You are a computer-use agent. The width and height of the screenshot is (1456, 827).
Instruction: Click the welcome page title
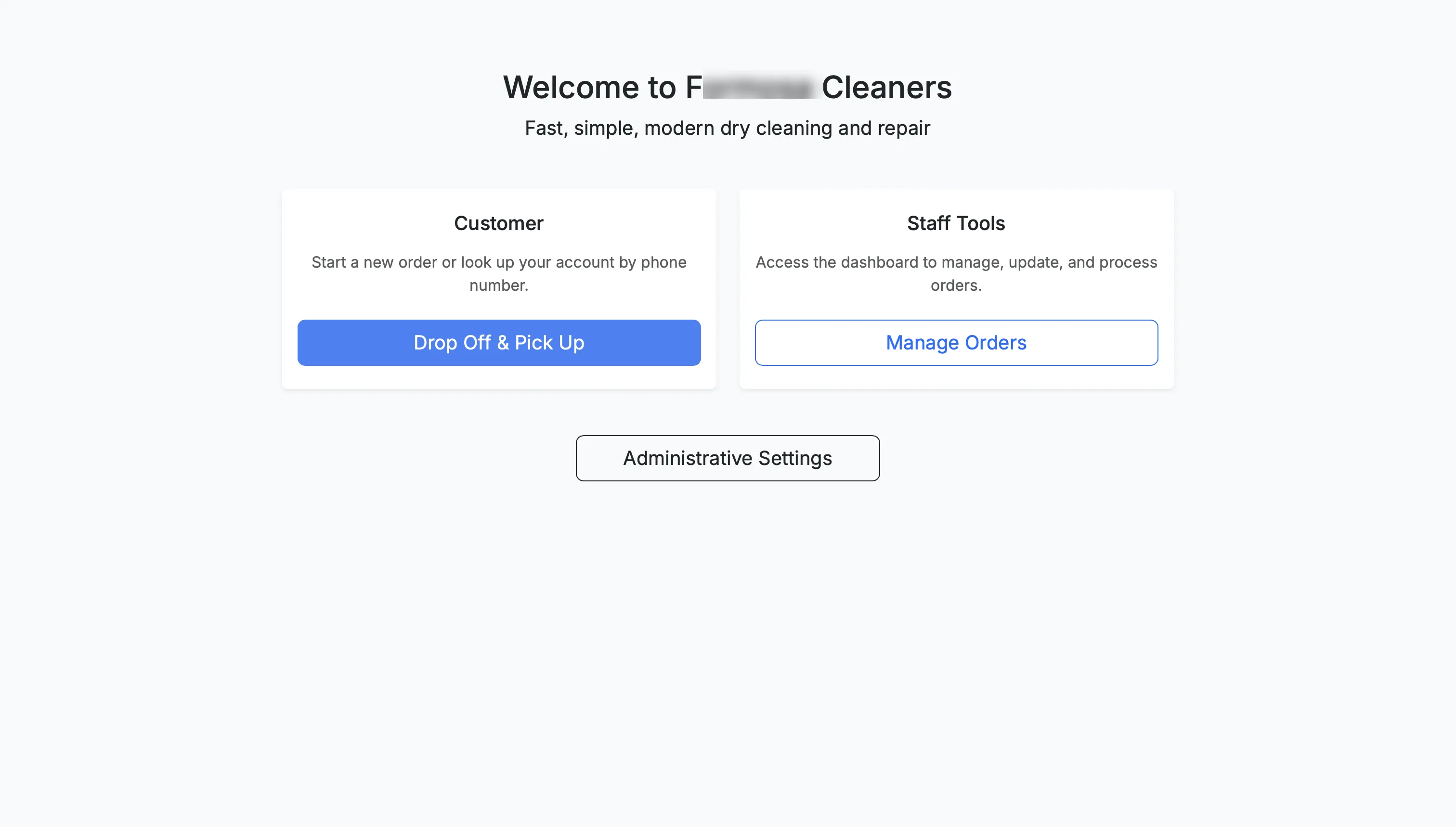coord(727,86)
